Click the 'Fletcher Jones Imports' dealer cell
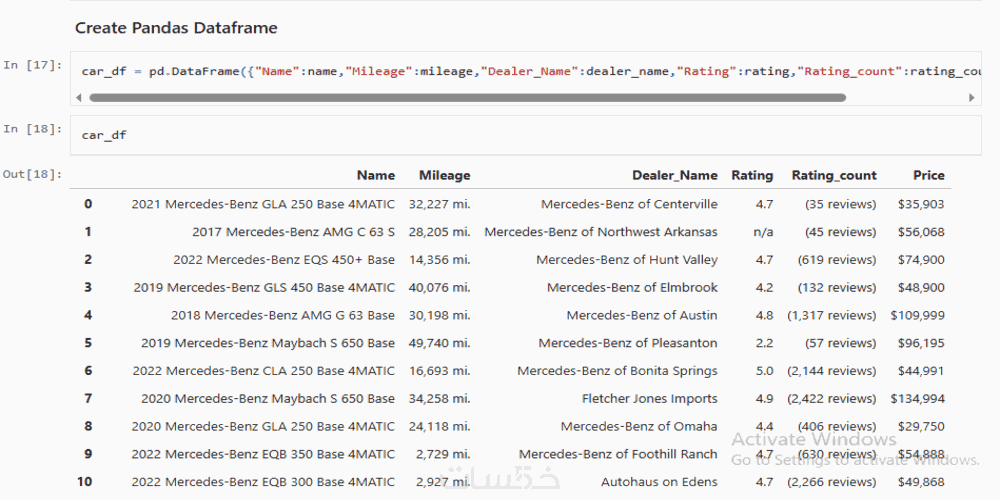The width and height of the screenshot is (1000, 500). point(650,399)
